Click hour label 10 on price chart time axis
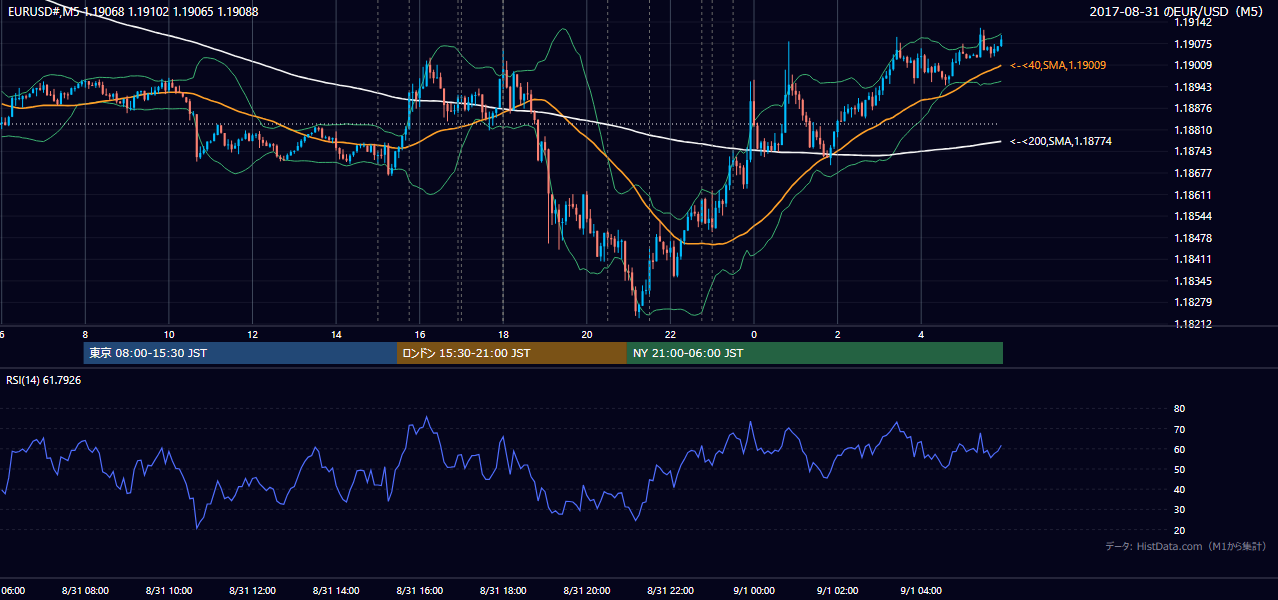 [x=169, y=335]
